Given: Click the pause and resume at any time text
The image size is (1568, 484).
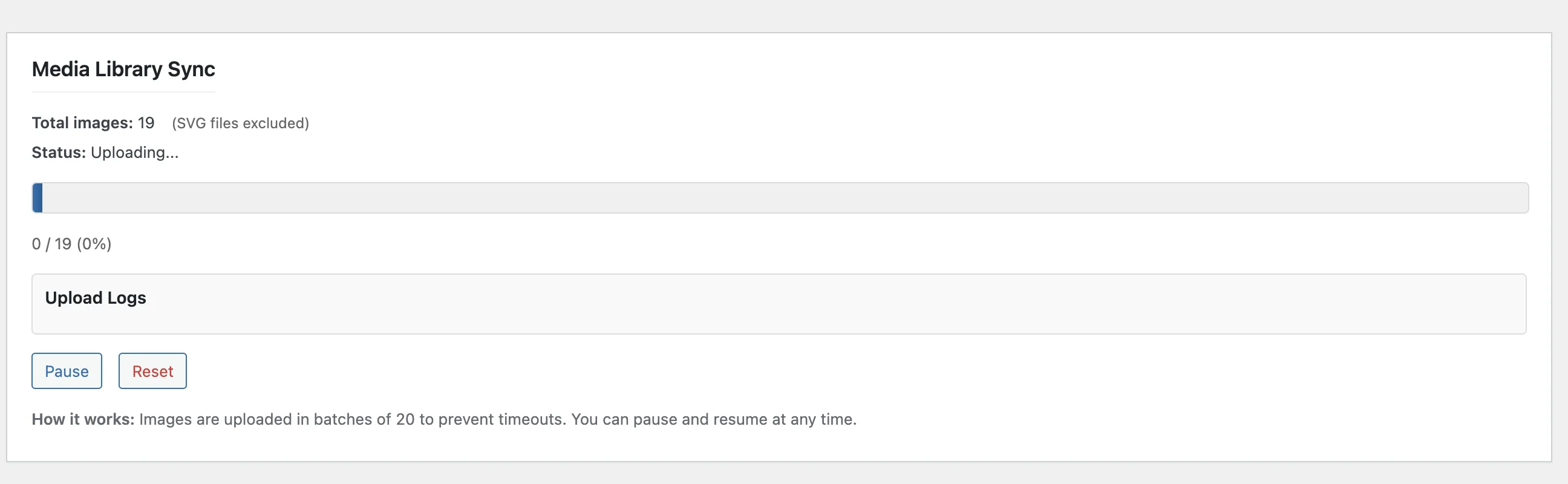Looking at the screenshot, I should click(744, 419).
